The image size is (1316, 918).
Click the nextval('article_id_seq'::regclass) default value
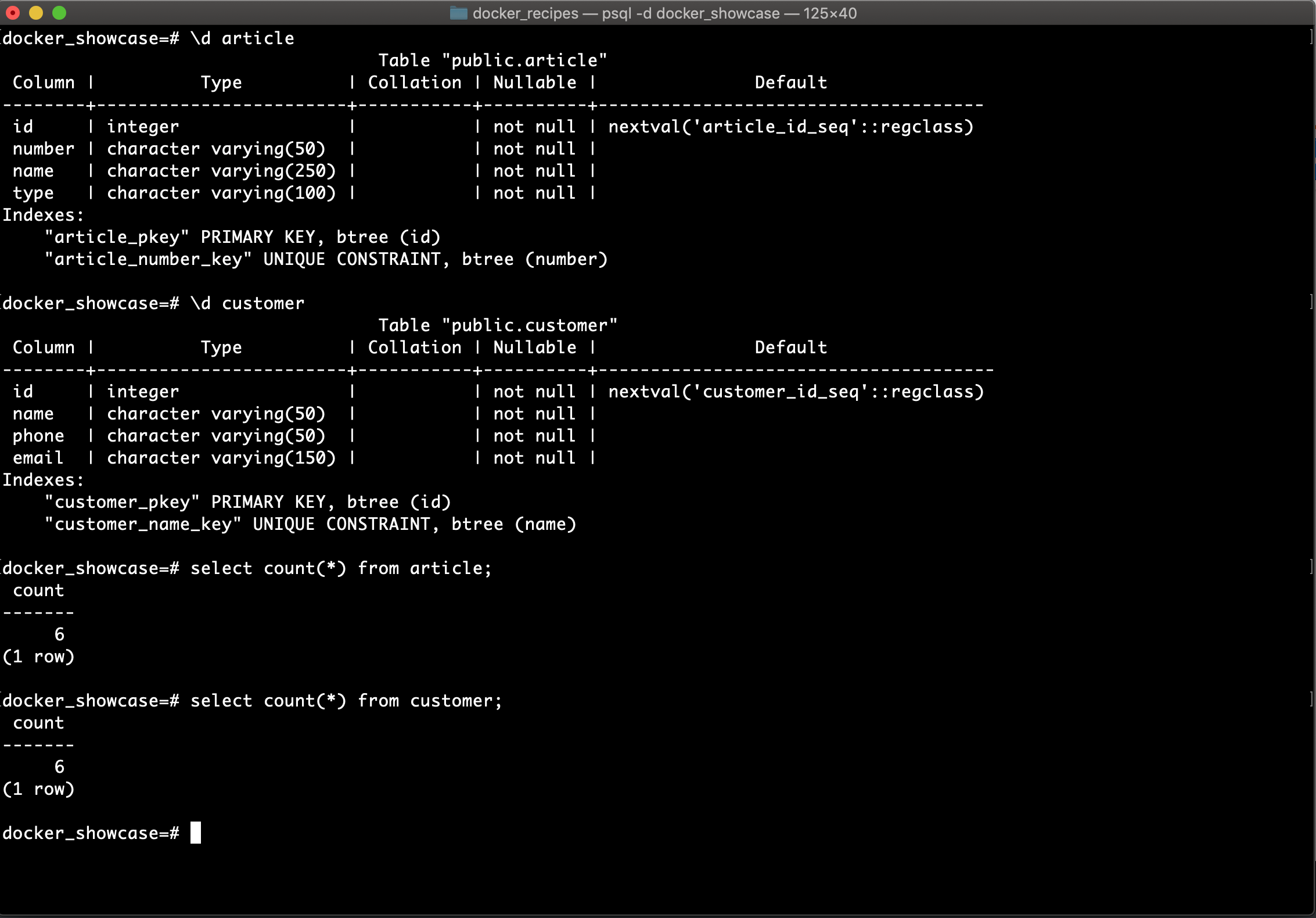(791, 126)
